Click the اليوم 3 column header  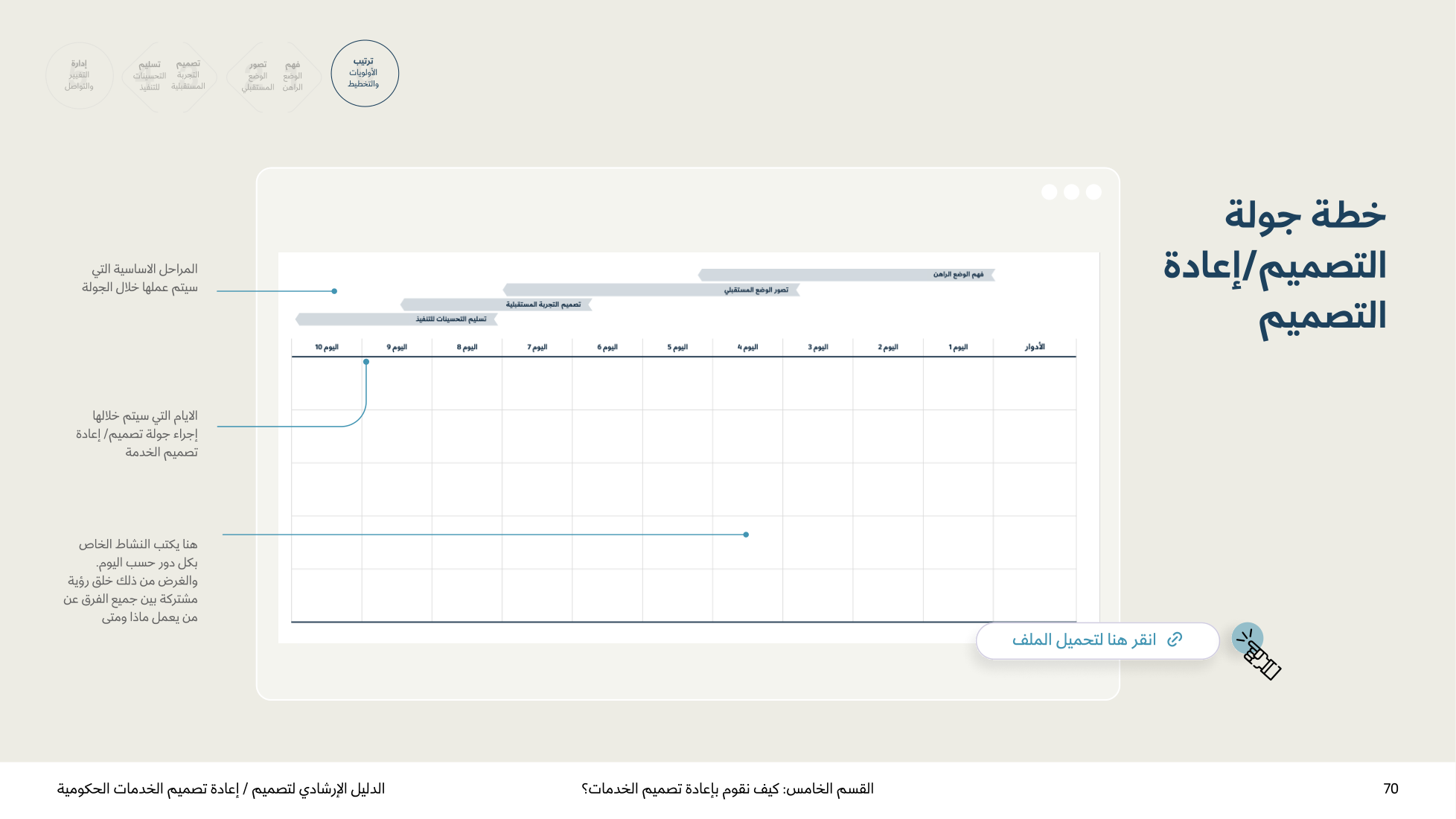coord(818,347)
